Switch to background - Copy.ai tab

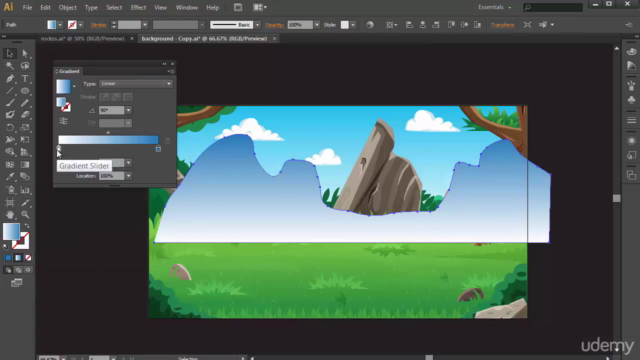204,39
